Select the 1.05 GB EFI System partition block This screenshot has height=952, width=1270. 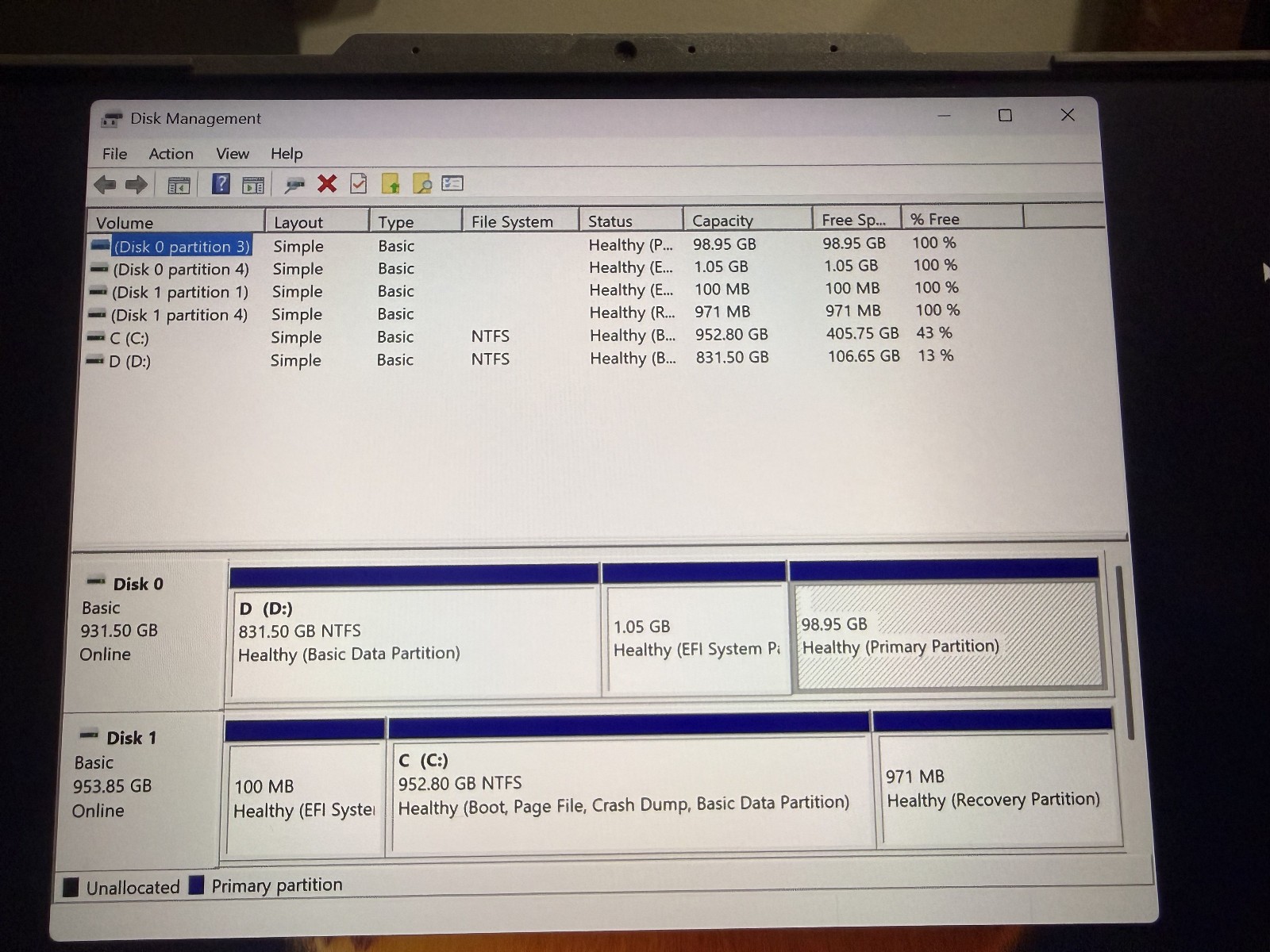695,629
